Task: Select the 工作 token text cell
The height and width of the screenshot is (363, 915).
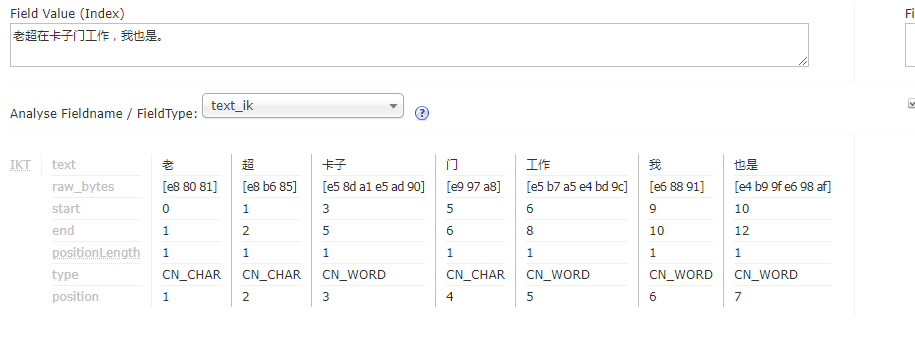Action: point(538,165)
